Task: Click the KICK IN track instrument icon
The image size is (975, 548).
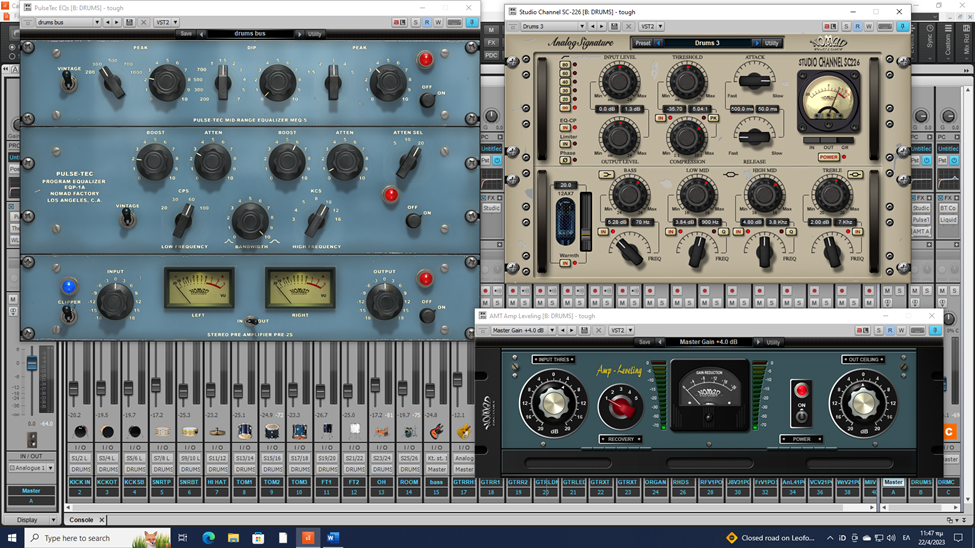Action: click(x=80, y=431)
